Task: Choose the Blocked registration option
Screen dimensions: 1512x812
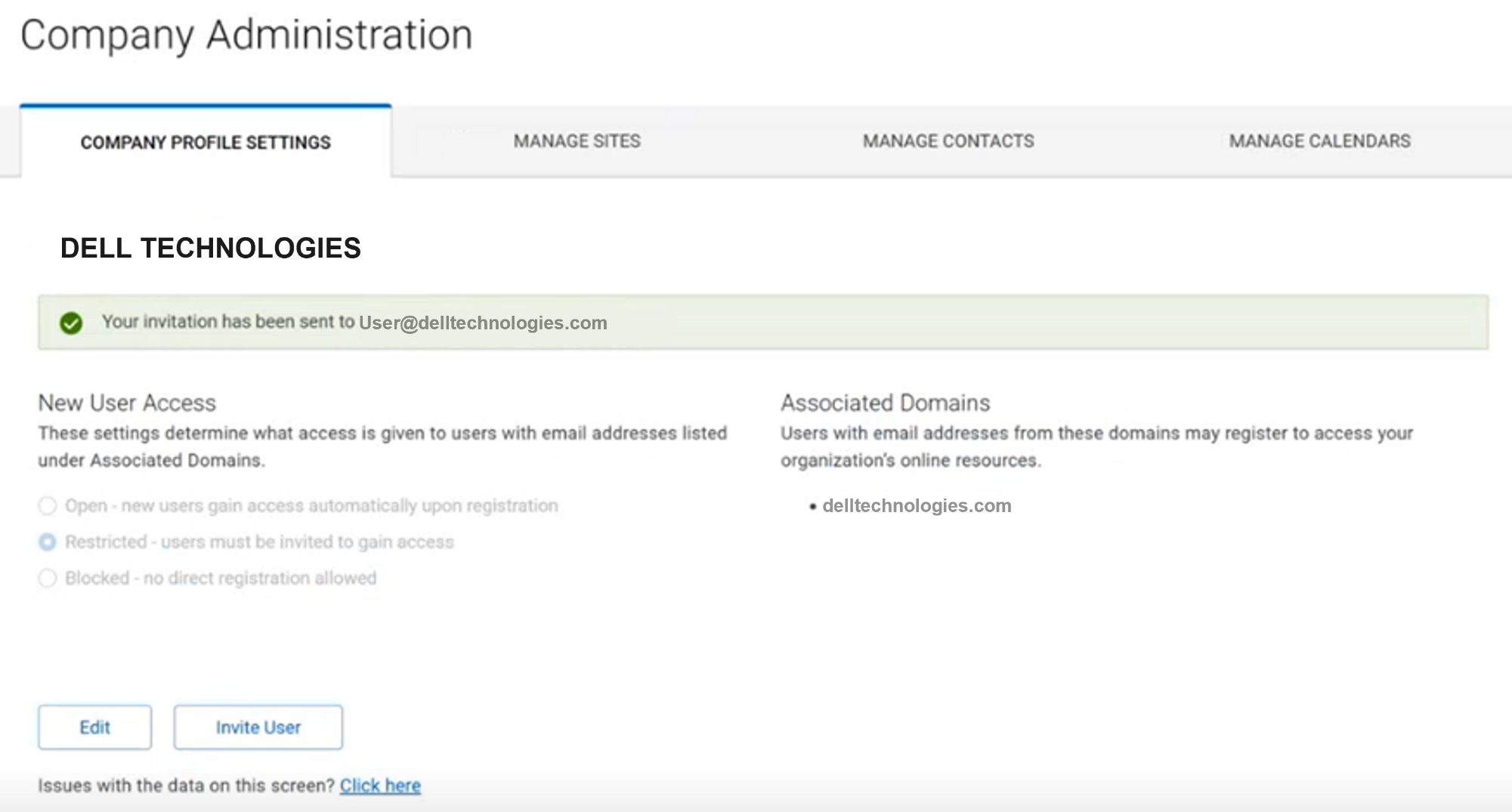Action: tap(47, 578)
